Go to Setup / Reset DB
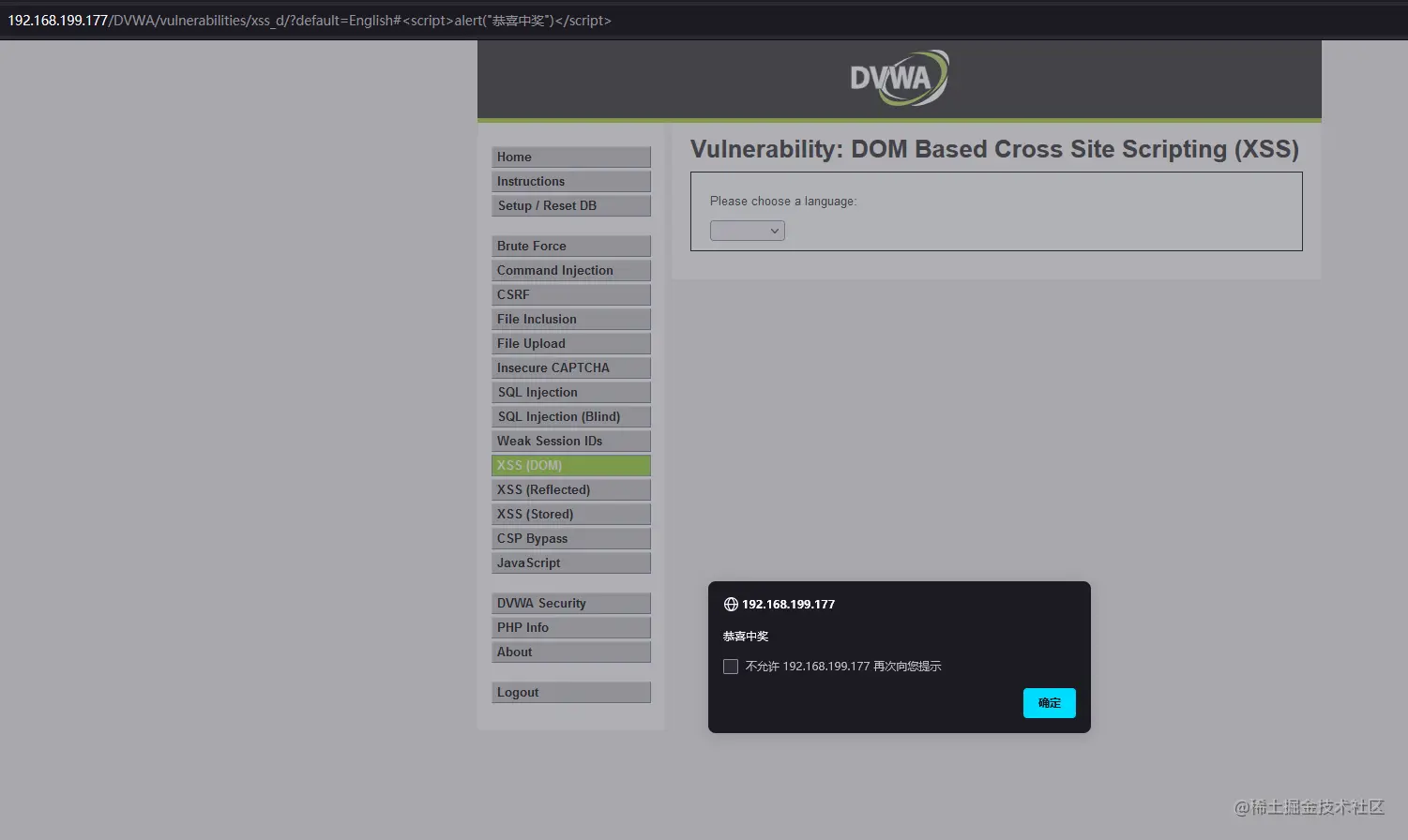The height and width of the screenshot is (840, 1408). tap(571, 205)
